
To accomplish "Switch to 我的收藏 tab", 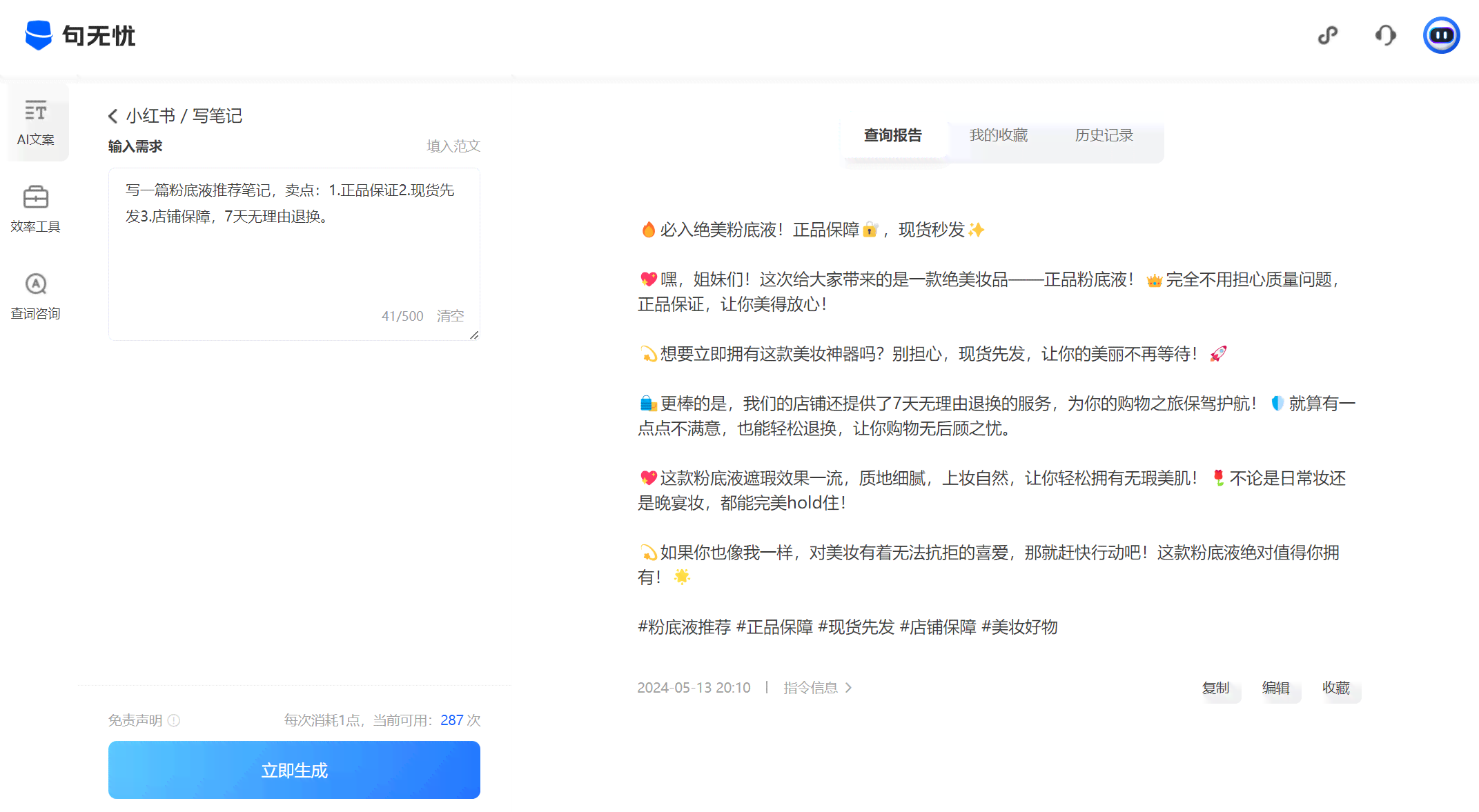I will (x=998, y=135).
